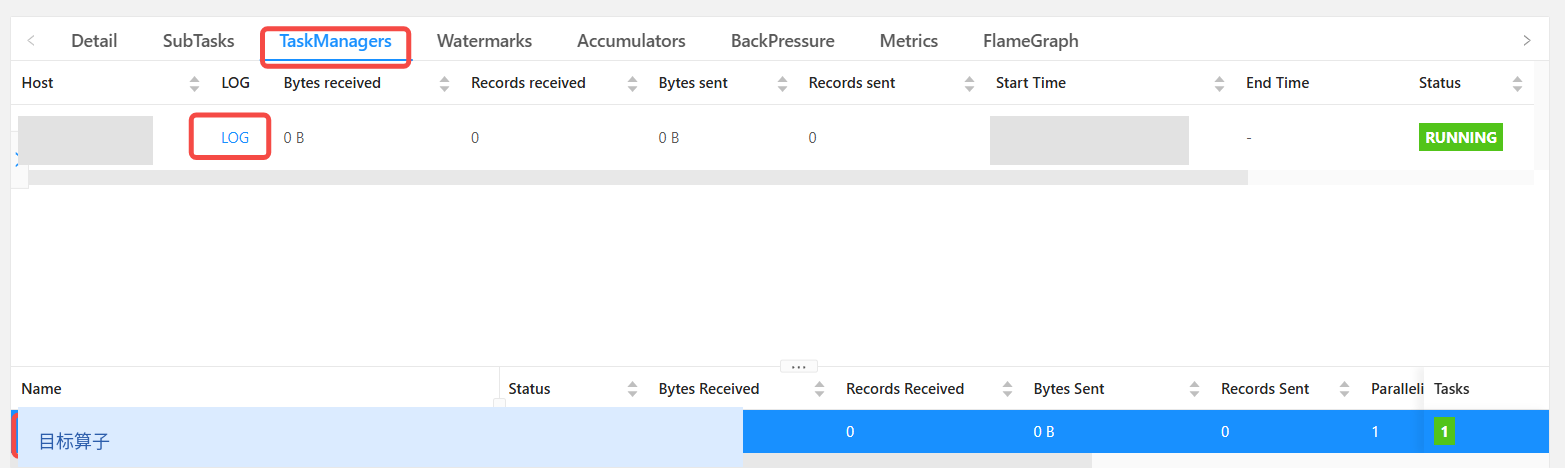
Task: Open the BackPressure tab
Action: point(782,41)
